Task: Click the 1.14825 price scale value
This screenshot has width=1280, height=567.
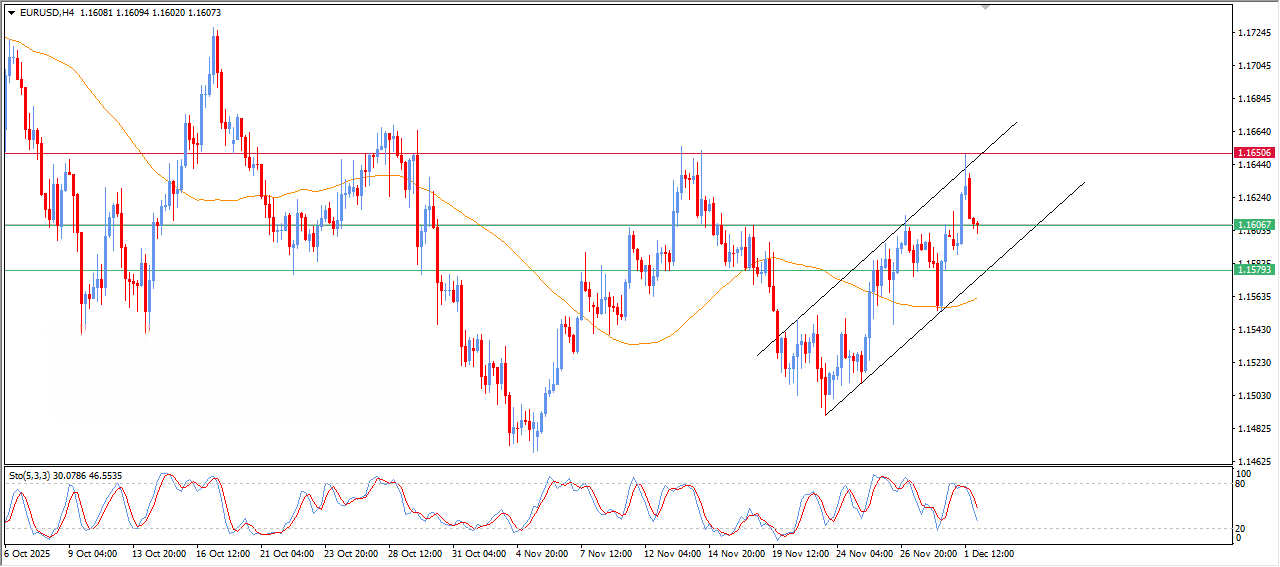Action: [x=1253, y=429]
